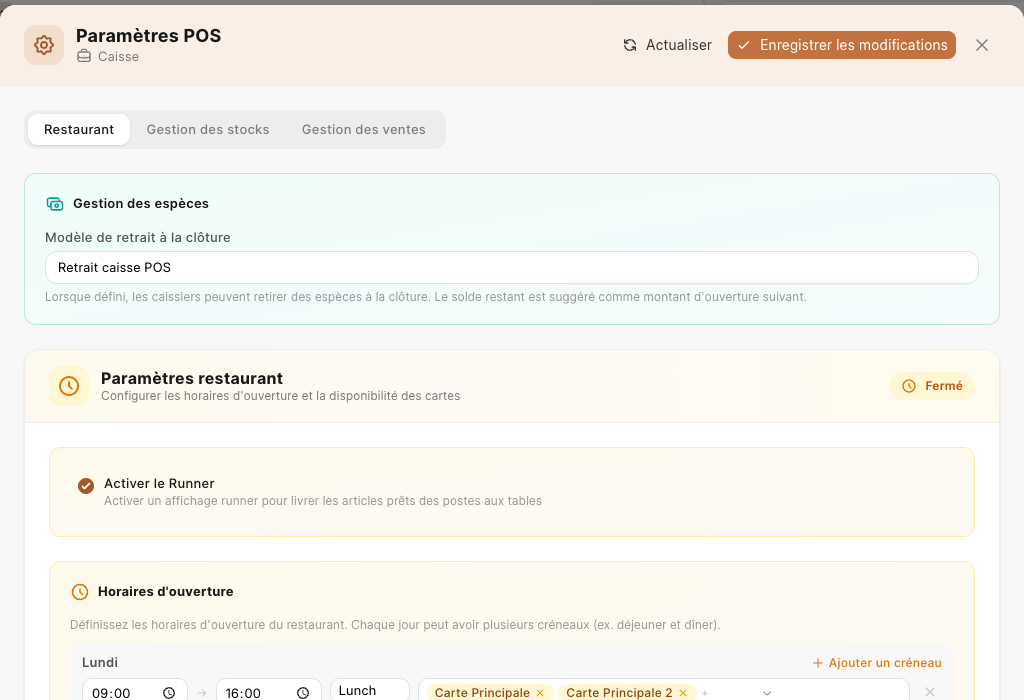The height and width of the screenshot is (700, 1024).
Task: Delete the Lundi Lunch time slot
Action: tap(930, 692)
